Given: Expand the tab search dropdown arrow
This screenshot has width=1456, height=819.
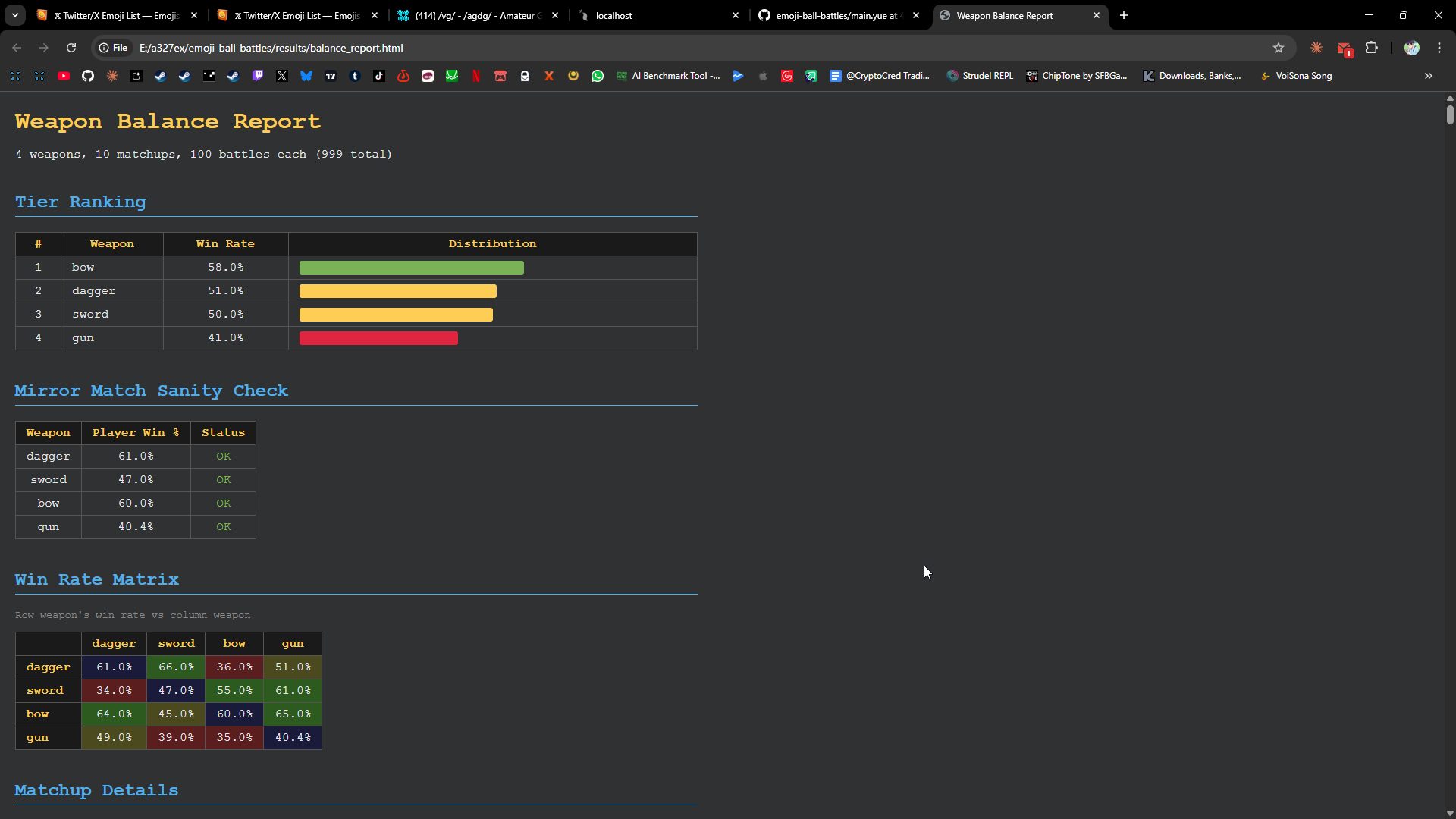Looking at the screenshot, I should [15, 15].
